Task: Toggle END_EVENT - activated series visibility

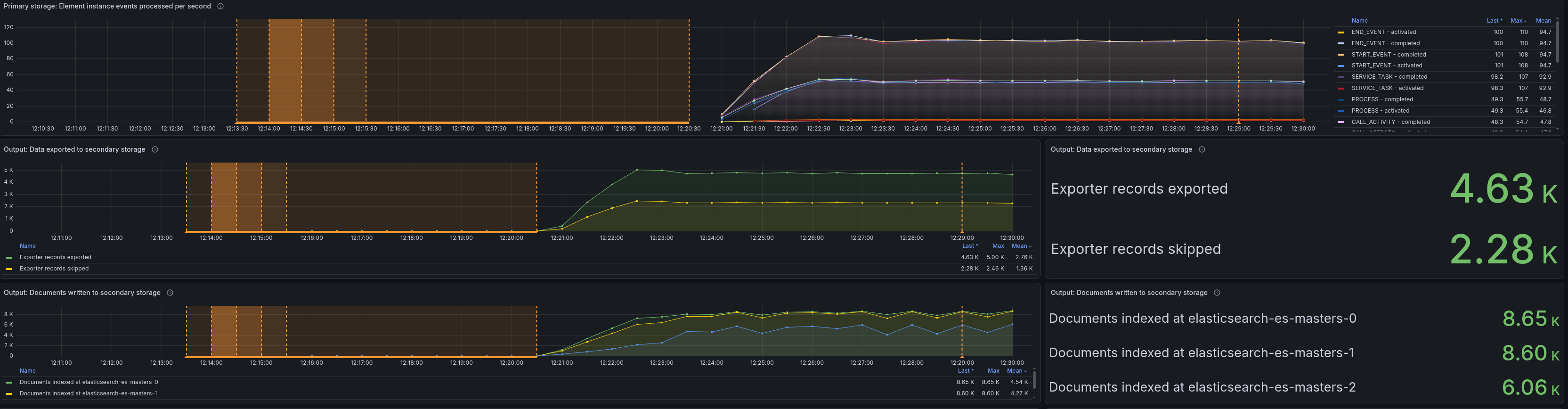Action: [1383, 32]
